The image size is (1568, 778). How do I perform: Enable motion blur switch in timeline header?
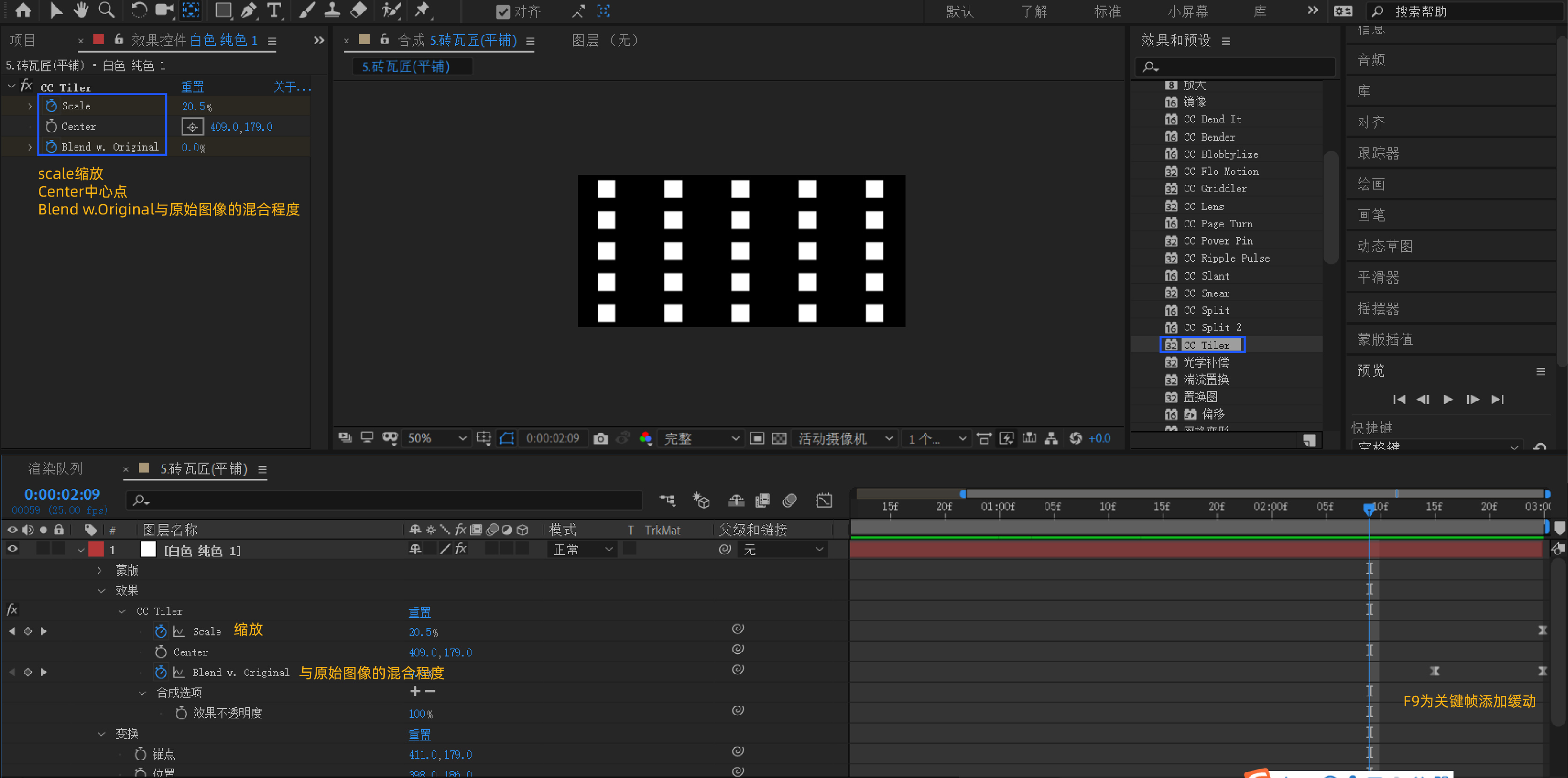pos(790,501)
